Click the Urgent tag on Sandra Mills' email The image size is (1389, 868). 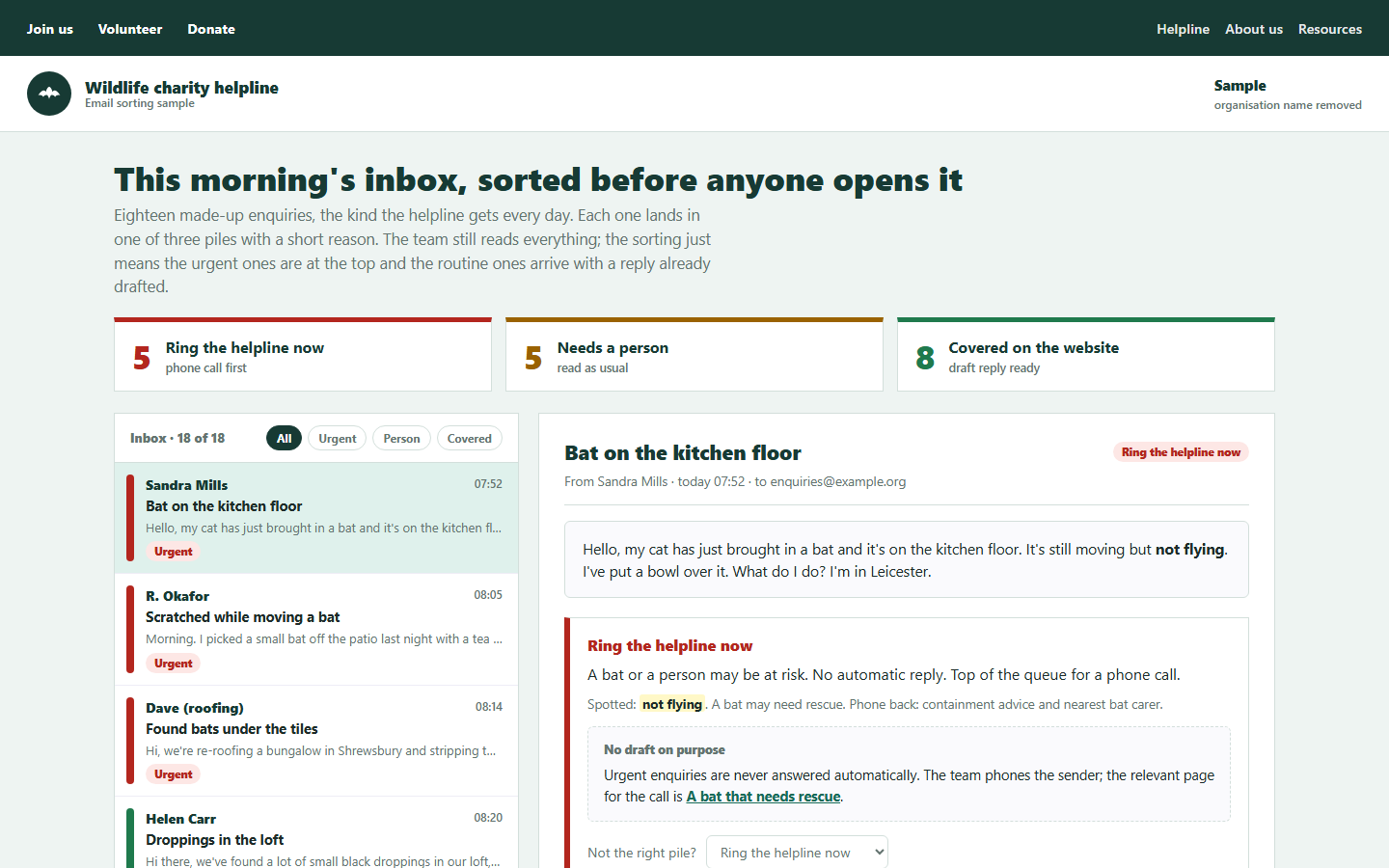click(174, 552)
